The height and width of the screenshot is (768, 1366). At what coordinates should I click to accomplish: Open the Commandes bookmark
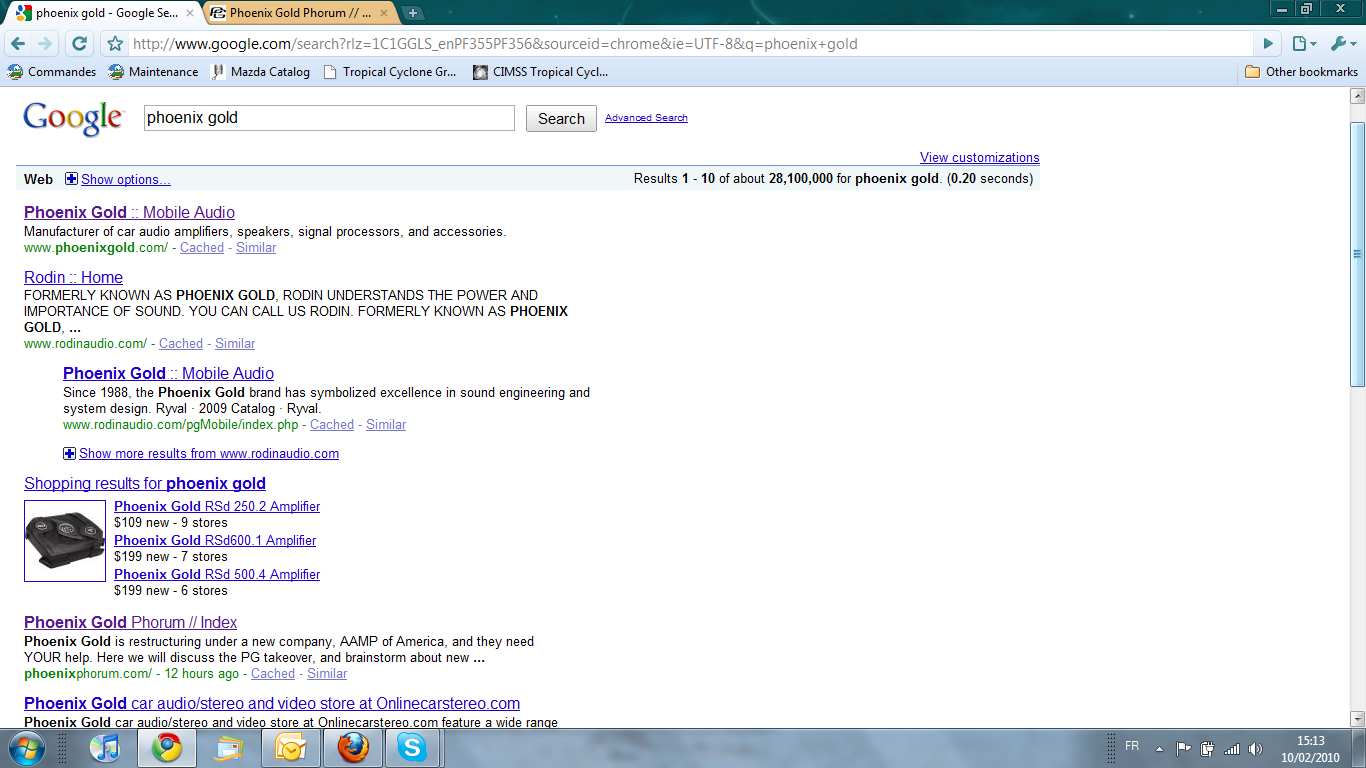tap(52, 72)
